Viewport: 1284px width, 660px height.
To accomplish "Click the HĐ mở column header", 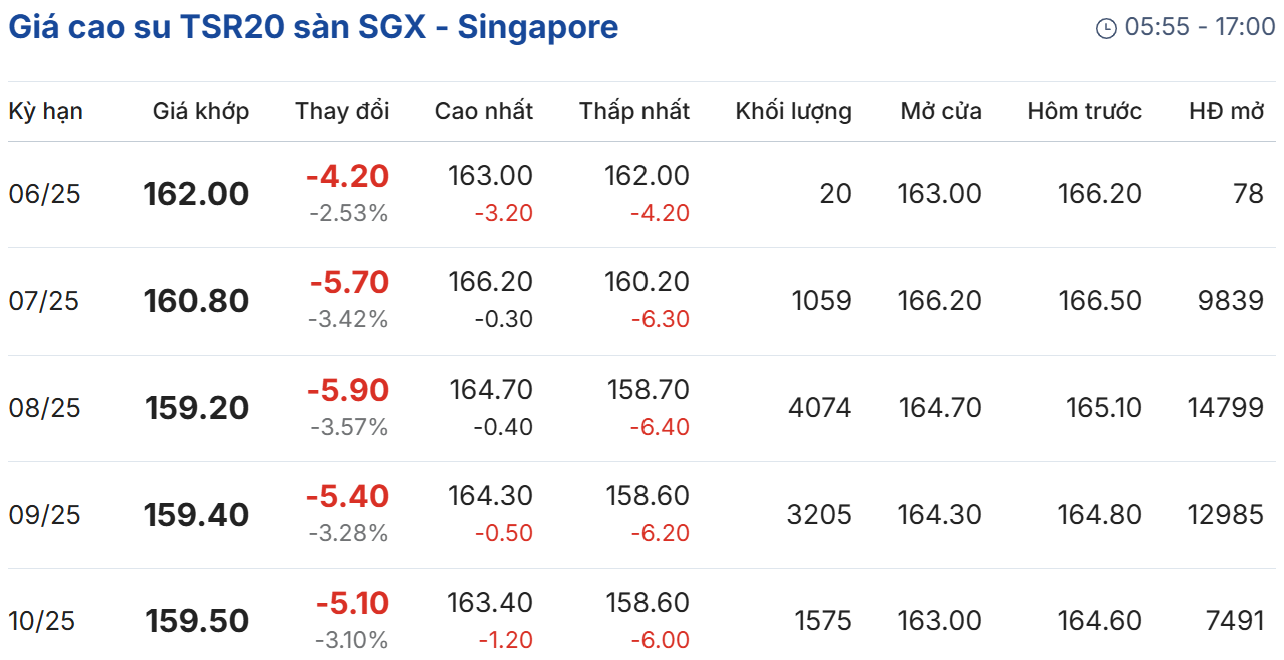I will click(1227, 111).
